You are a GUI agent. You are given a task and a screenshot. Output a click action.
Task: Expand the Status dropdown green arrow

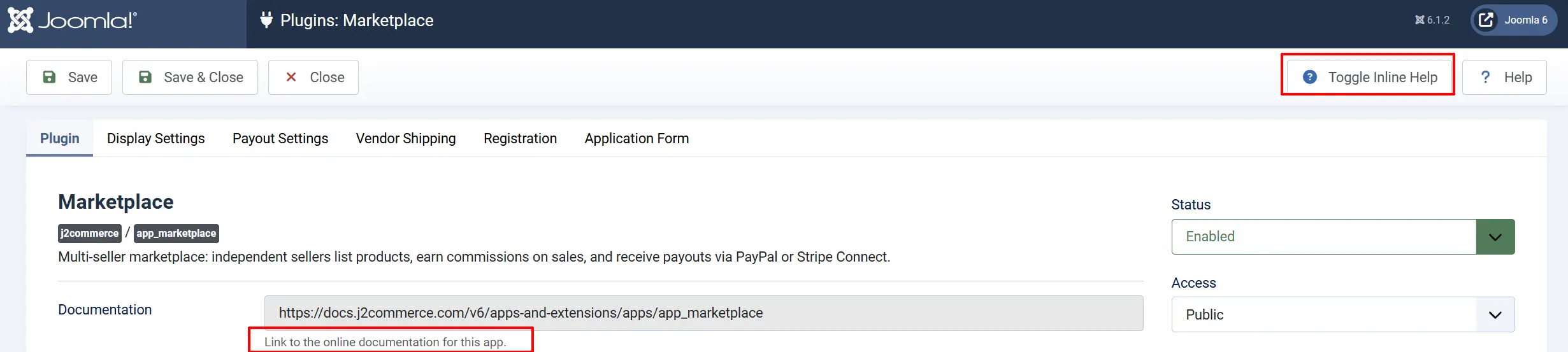1495,237
